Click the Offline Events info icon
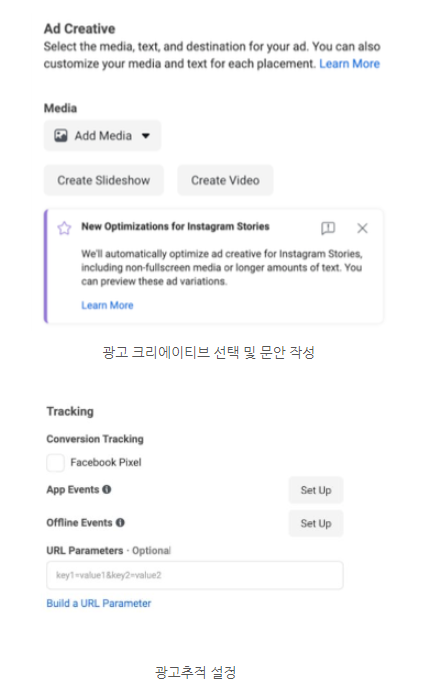 120,522
